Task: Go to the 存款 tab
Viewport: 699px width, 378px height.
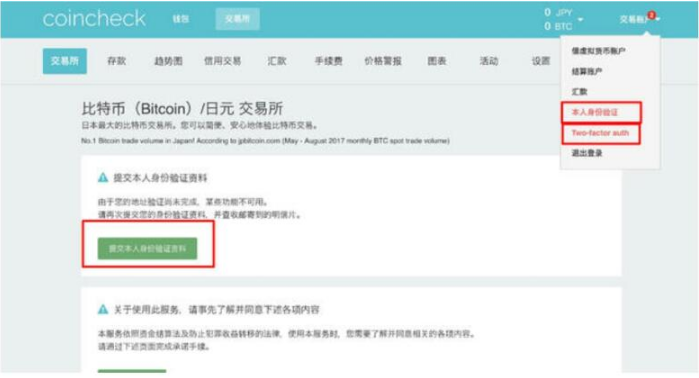Action: click(x=117, y=61)
